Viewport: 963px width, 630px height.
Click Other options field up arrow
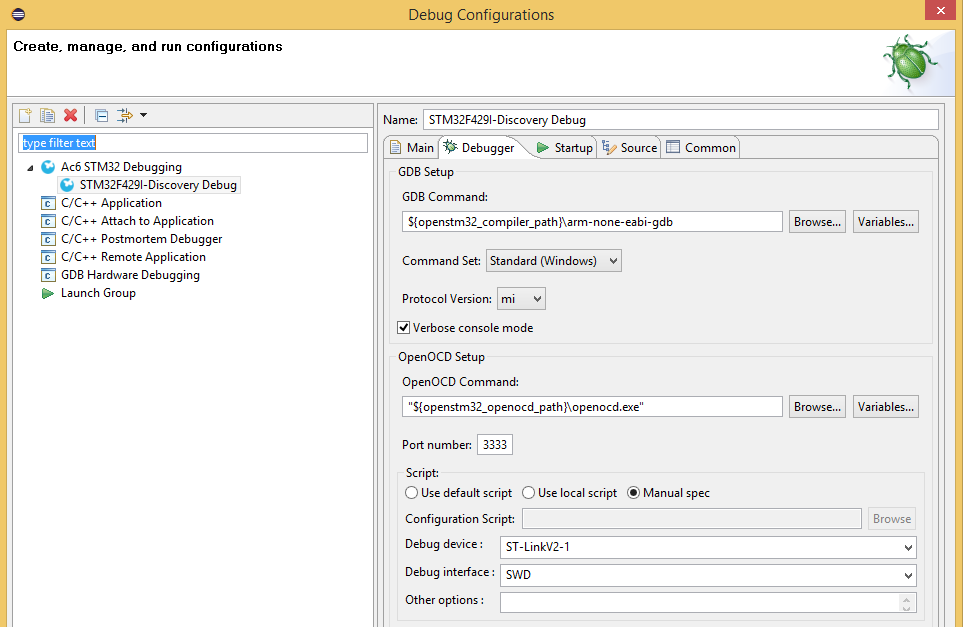[x=906, y=598]
